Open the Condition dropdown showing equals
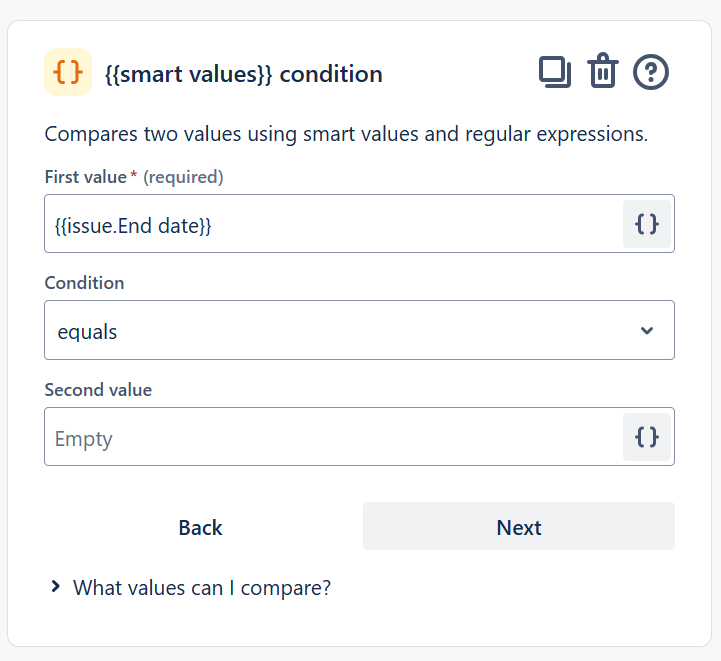The image size is (721, 661). 340,331
